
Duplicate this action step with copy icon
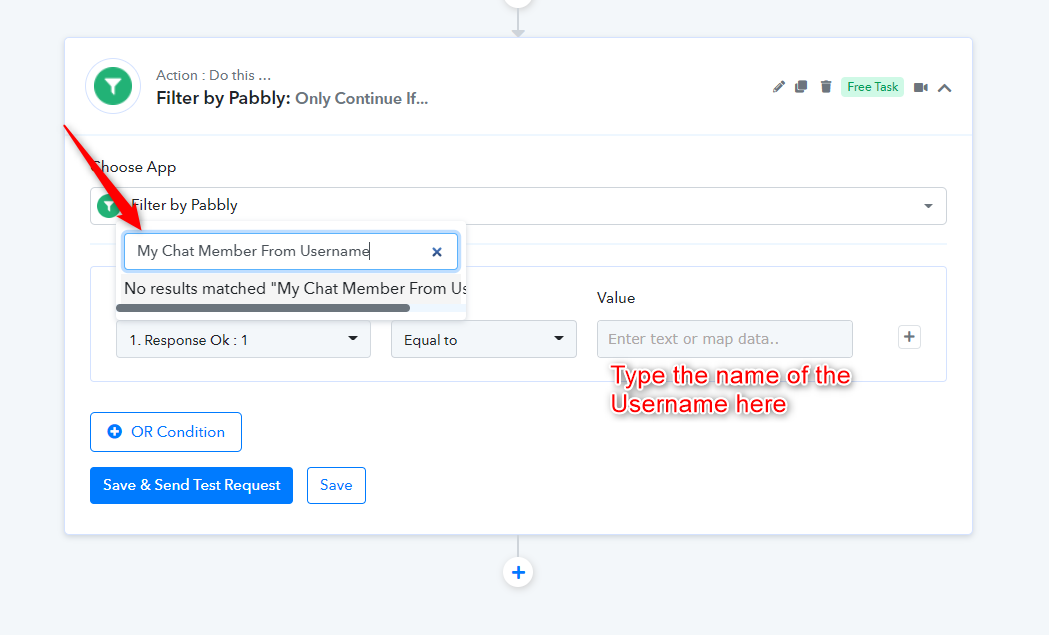(x=801, y=87)
